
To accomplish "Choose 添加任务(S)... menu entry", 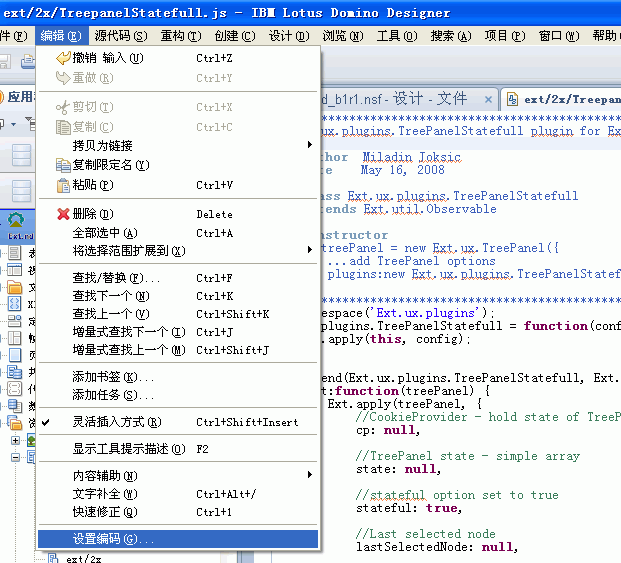I will tap(178, 395).
